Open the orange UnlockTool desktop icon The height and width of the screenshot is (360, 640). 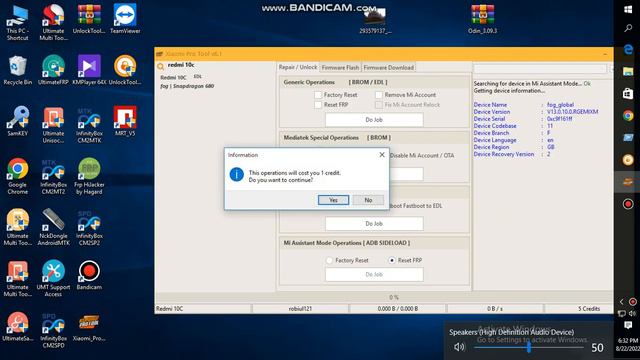[125, 70]
